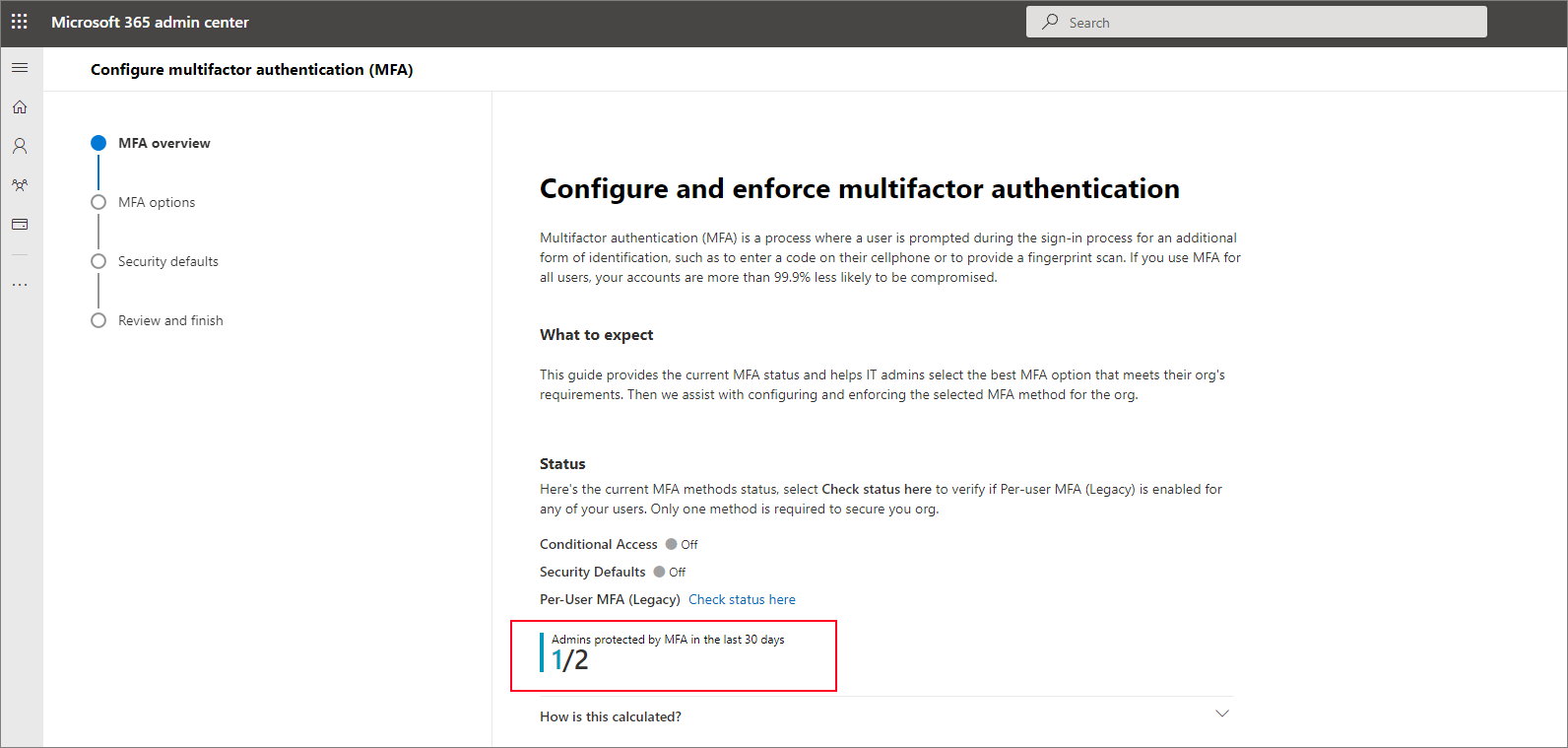Open the app launcher waffle icon
Screen dimensions: 1568x748
[20, 22]
